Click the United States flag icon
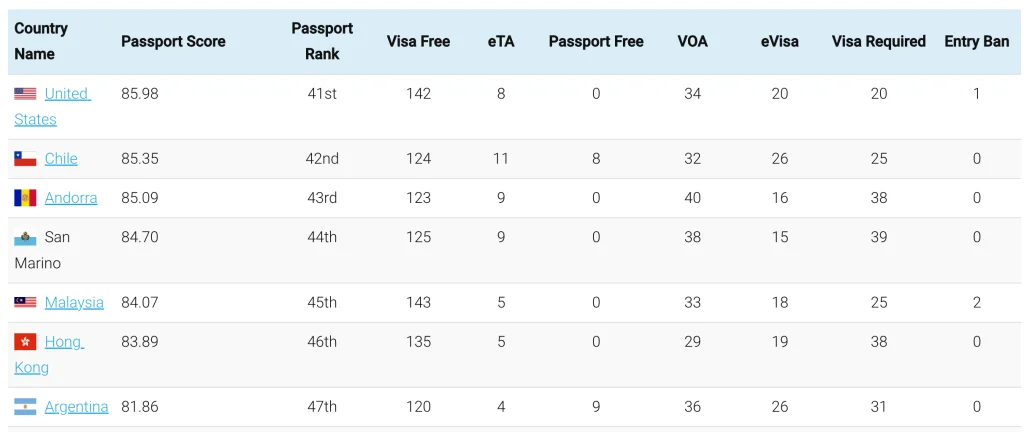The width and height of the screenshot is (1024, 432). [25, 93]
